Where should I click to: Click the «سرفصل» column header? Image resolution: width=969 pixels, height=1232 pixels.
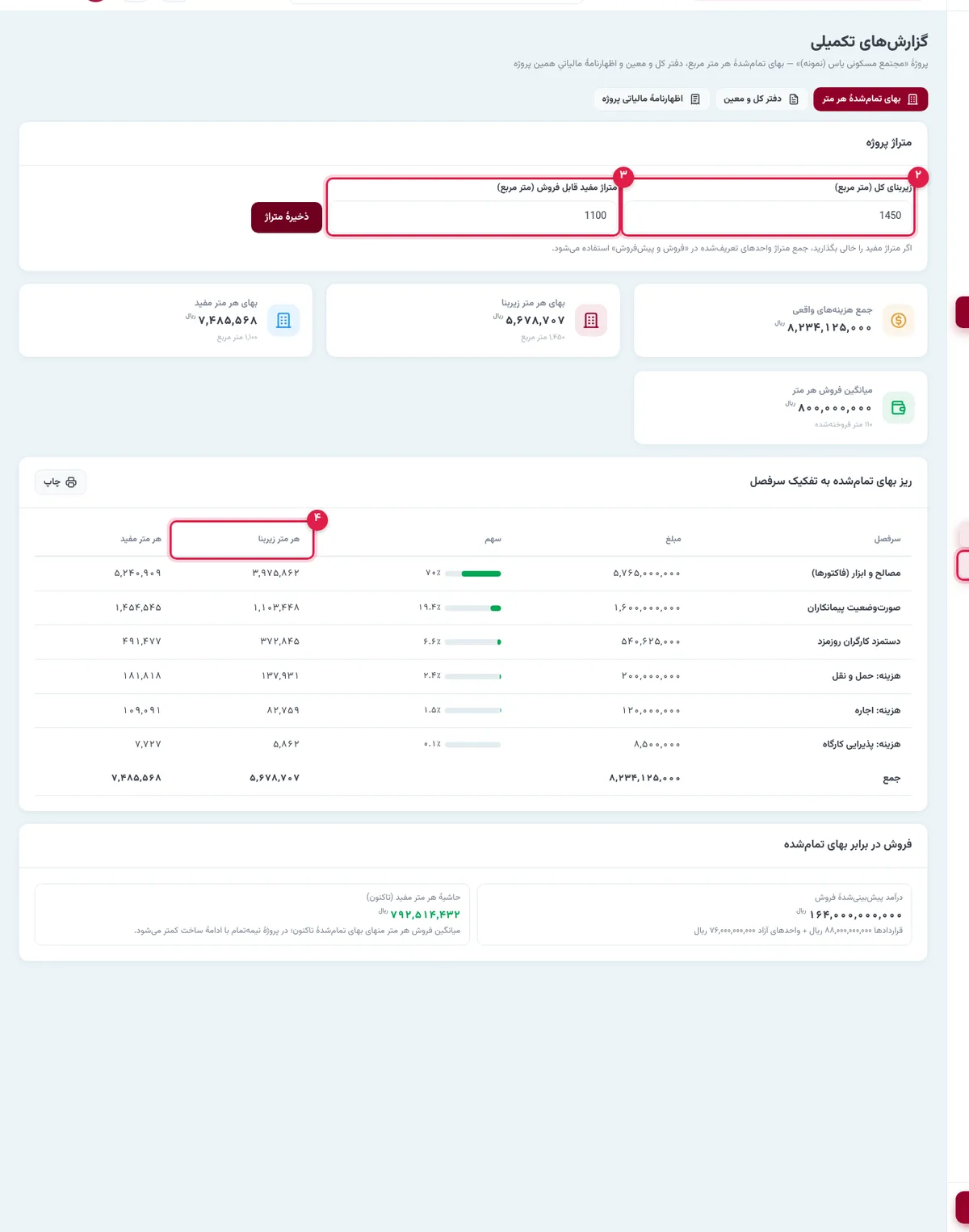click(887, 539)
